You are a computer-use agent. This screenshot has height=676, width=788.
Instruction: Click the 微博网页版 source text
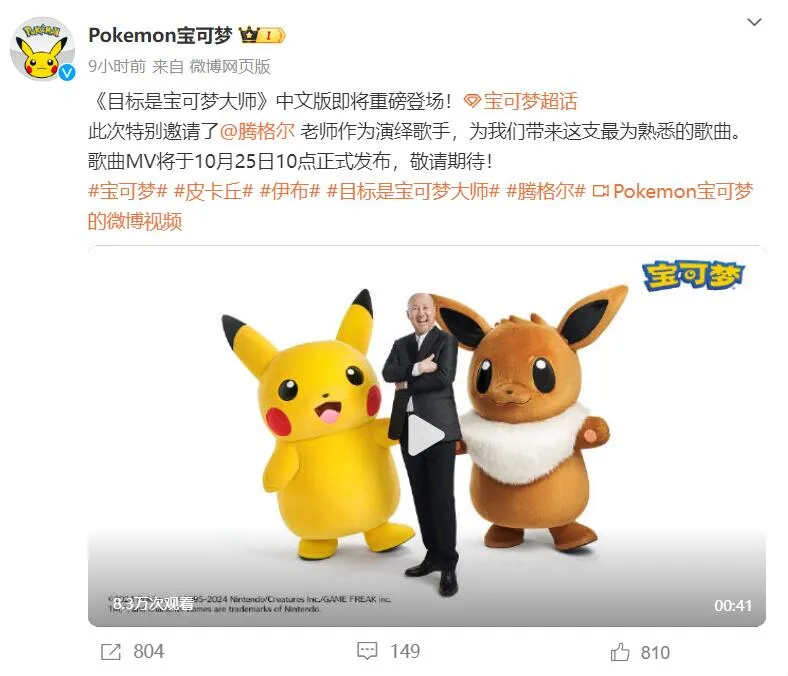230,66
